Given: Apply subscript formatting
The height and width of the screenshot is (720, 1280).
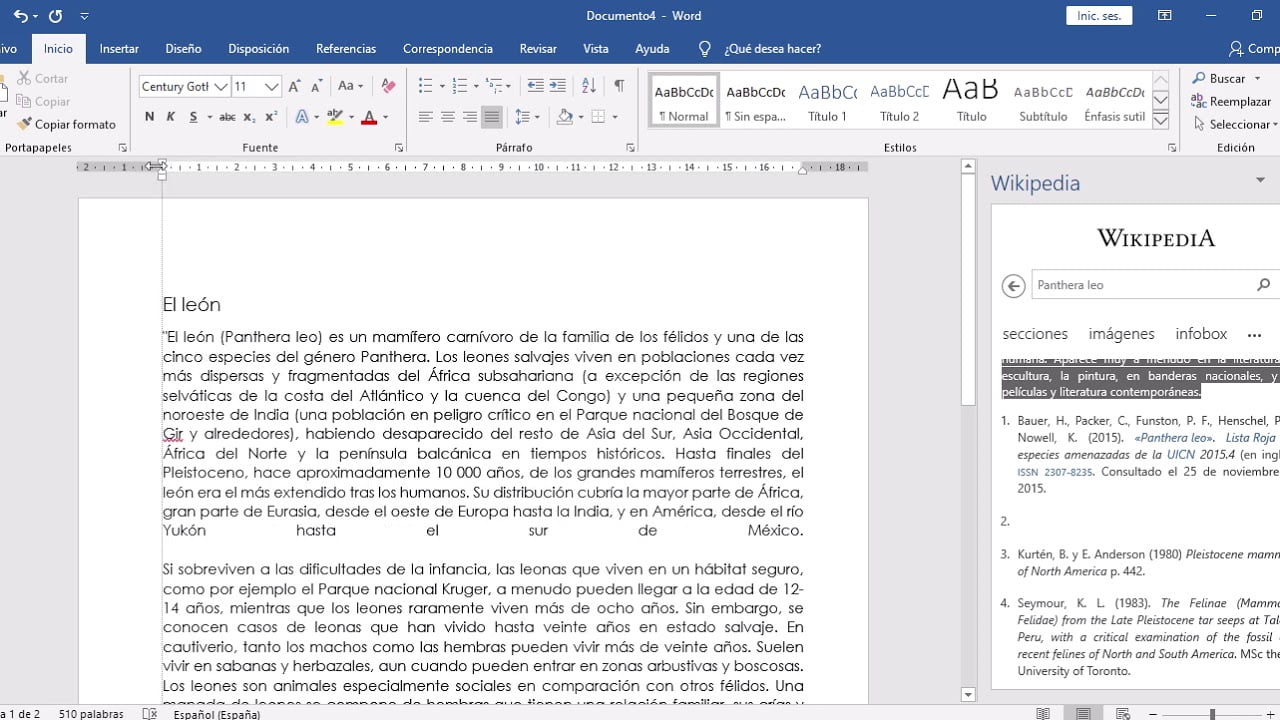Looking at the screenshot, I should (x=250, y=118).
